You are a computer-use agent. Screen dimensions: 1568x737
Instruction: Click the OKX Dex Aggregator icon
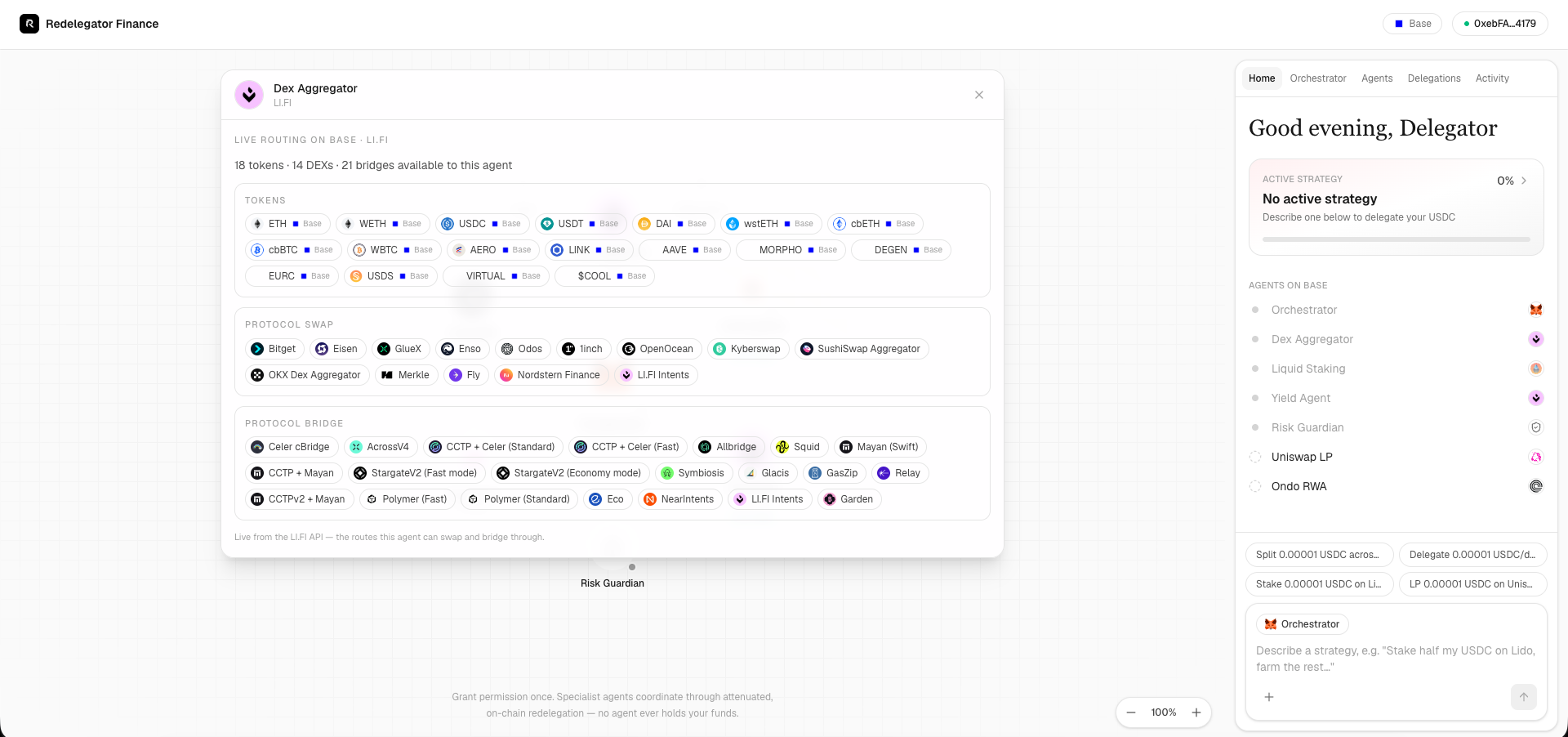pos(257,375)
